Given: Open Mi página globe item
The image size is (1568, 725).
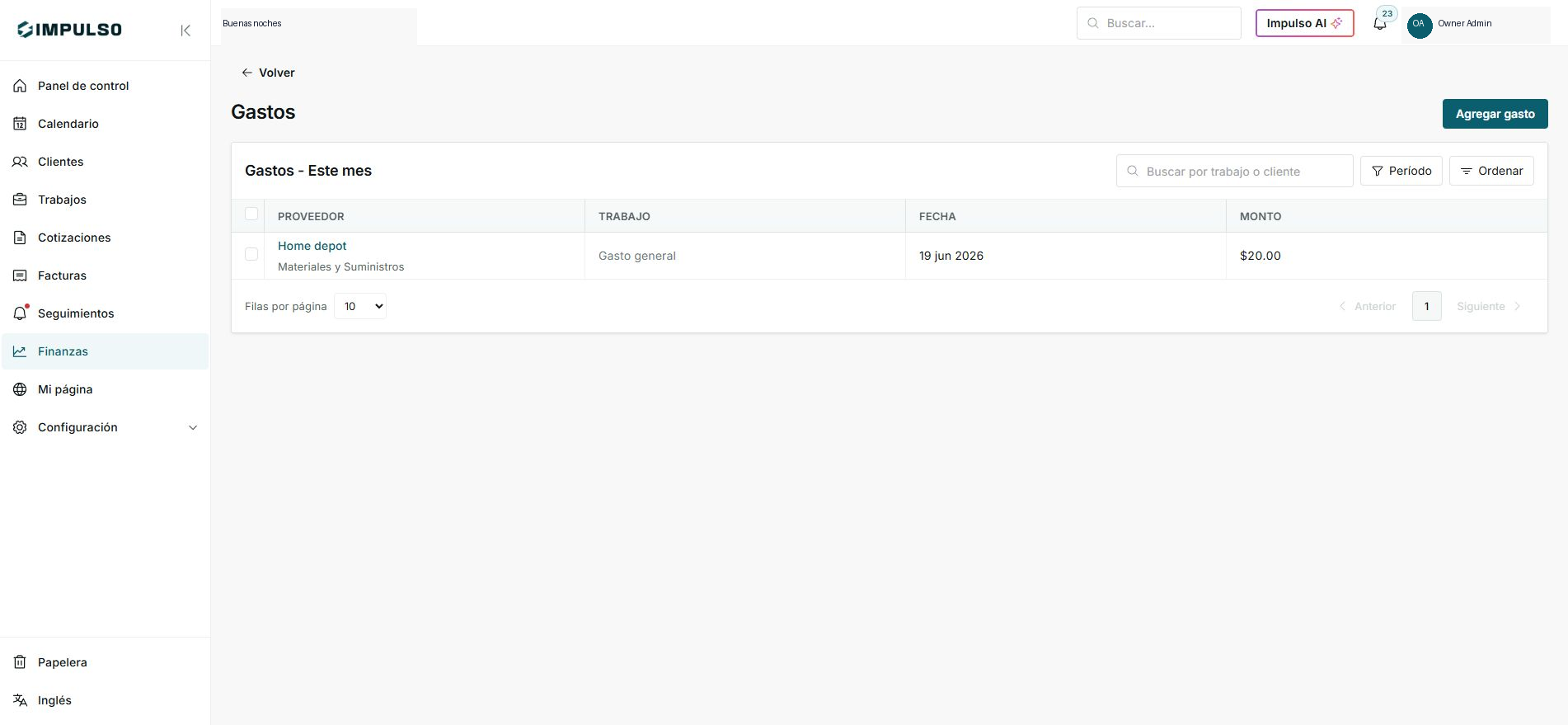Looking at the screenshot, I should 105,389.
